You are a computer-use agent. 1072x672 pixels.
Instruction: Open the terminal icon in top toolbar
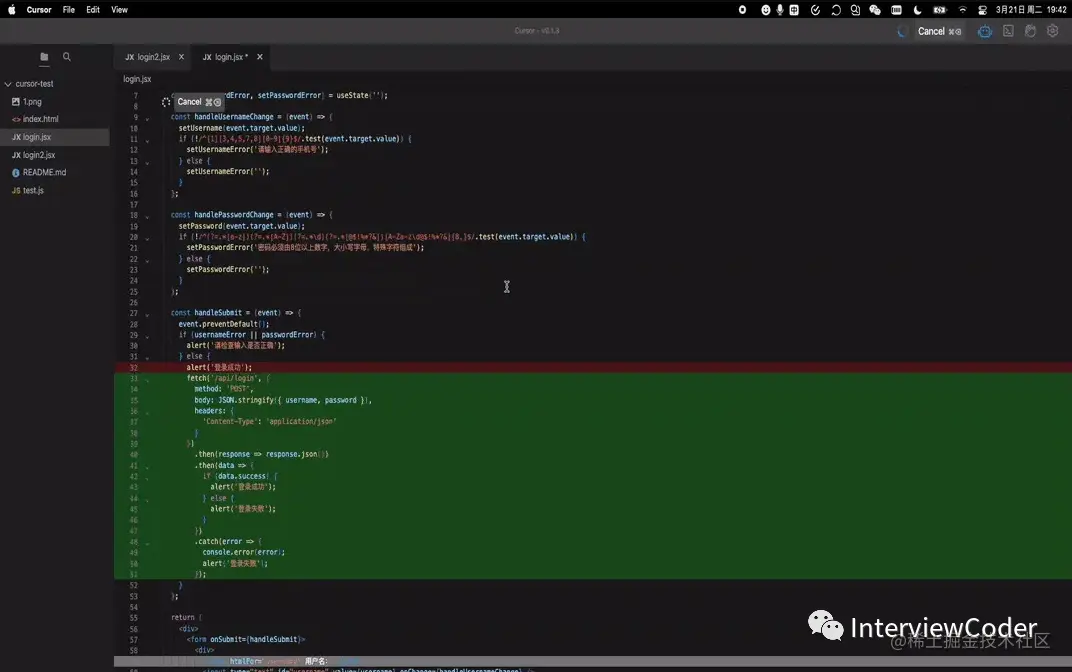pyautogui.click(x=1008, y=31)
